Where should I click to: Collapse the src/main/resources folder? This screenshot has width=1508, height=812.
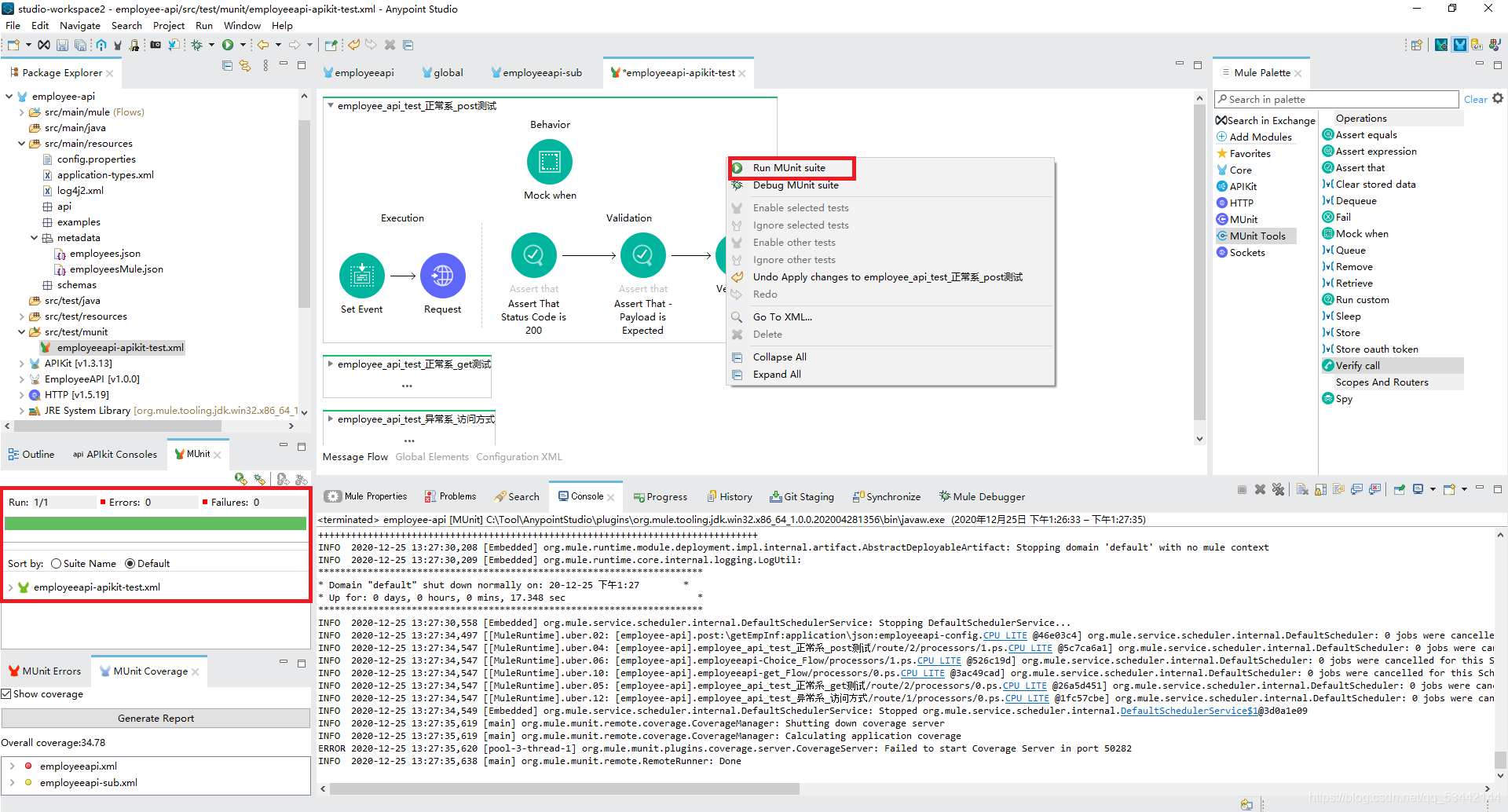[21, 144]
